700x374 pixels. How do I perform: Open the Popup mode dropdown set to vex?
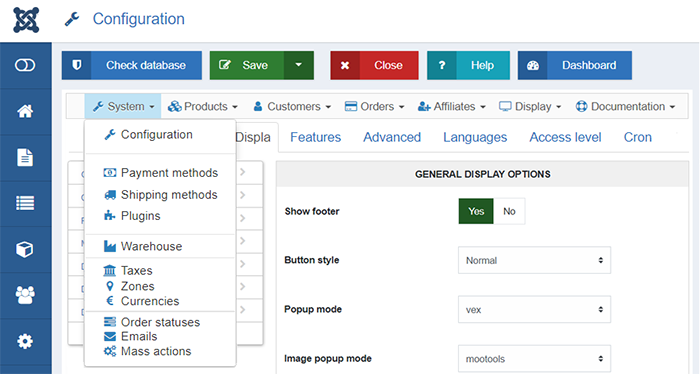pyautogui.click(x=534, y=309)
